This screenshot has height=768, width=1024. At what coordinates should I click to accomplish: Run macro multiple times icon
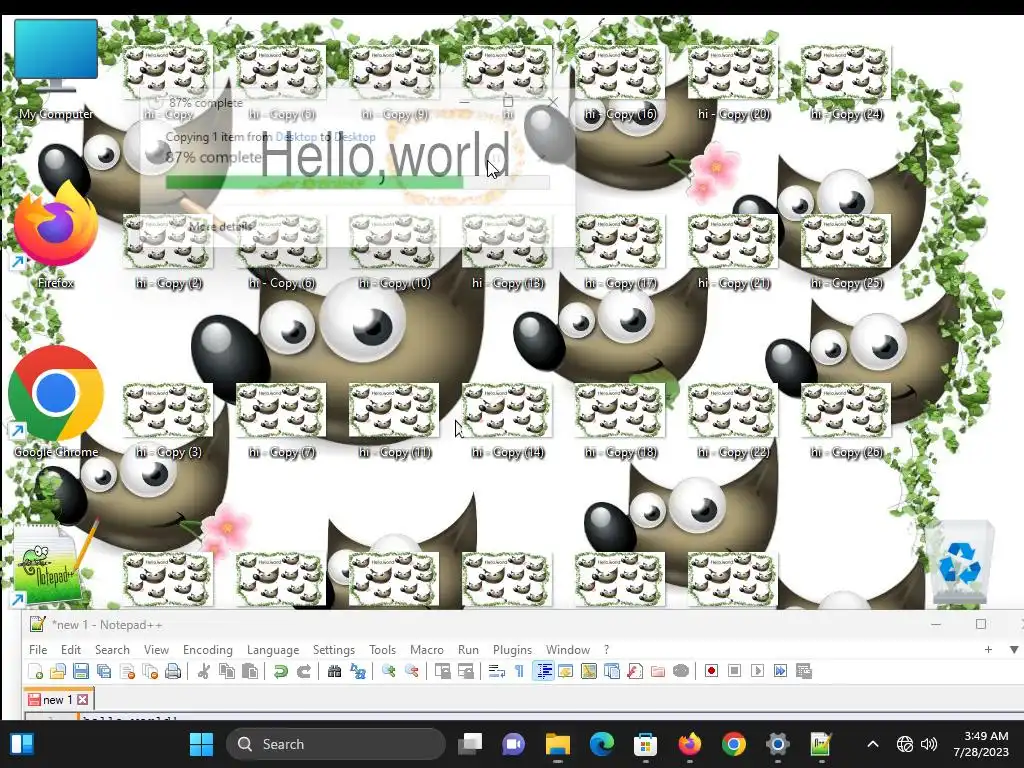[x=780, y=671]
